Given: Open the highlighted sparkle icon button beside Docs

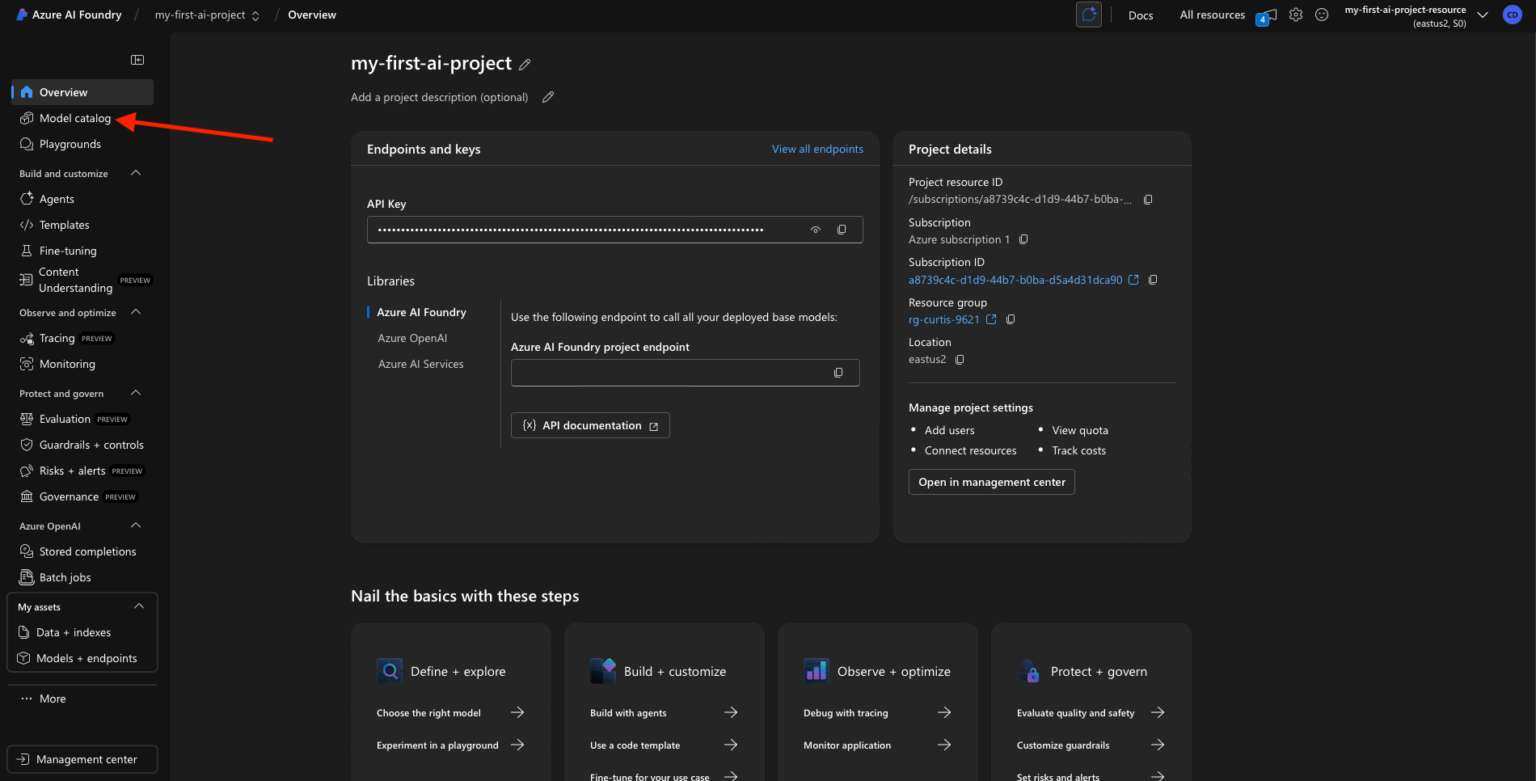Looking at the screenshot, I should tap(1088, 15).
